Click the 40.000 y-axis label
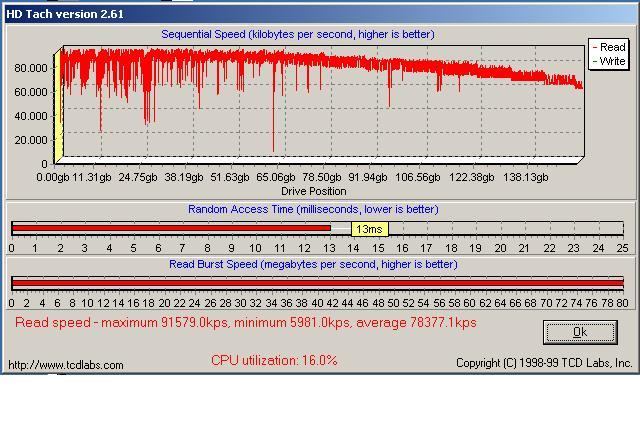 coord(31,116)
